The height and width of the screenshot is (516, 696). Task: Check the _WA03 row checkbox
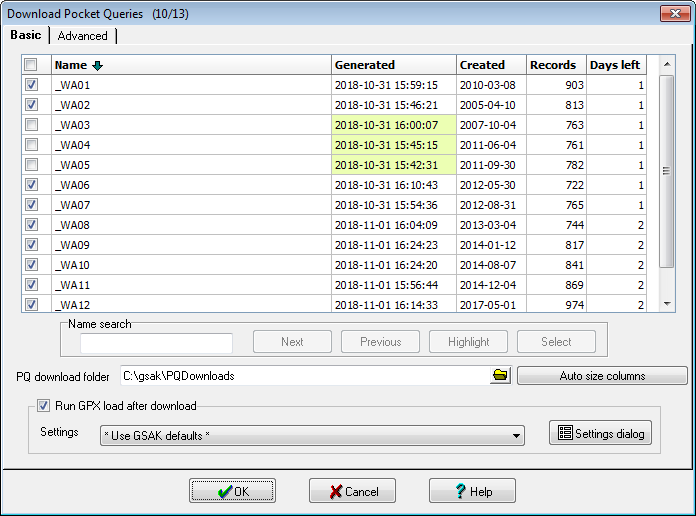coord(31,124)
